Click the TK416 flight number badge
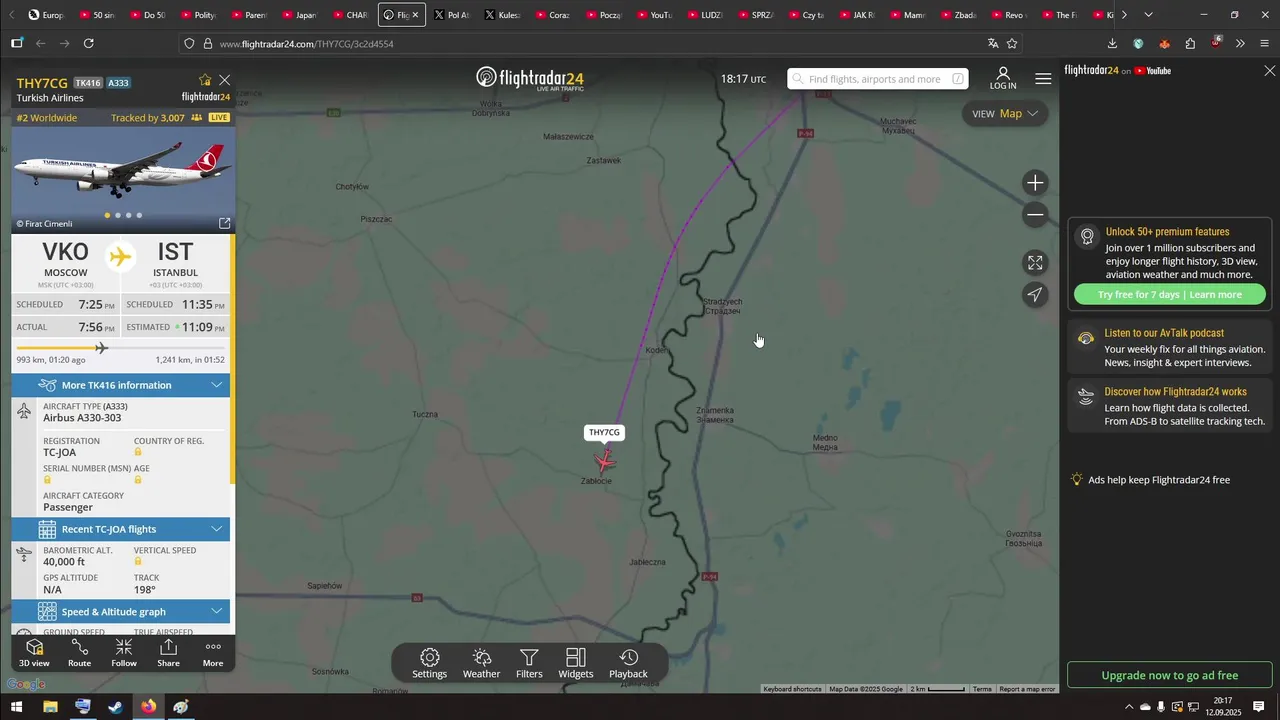This screenshot has width=1280, height=720. click(x=88, y=83)
